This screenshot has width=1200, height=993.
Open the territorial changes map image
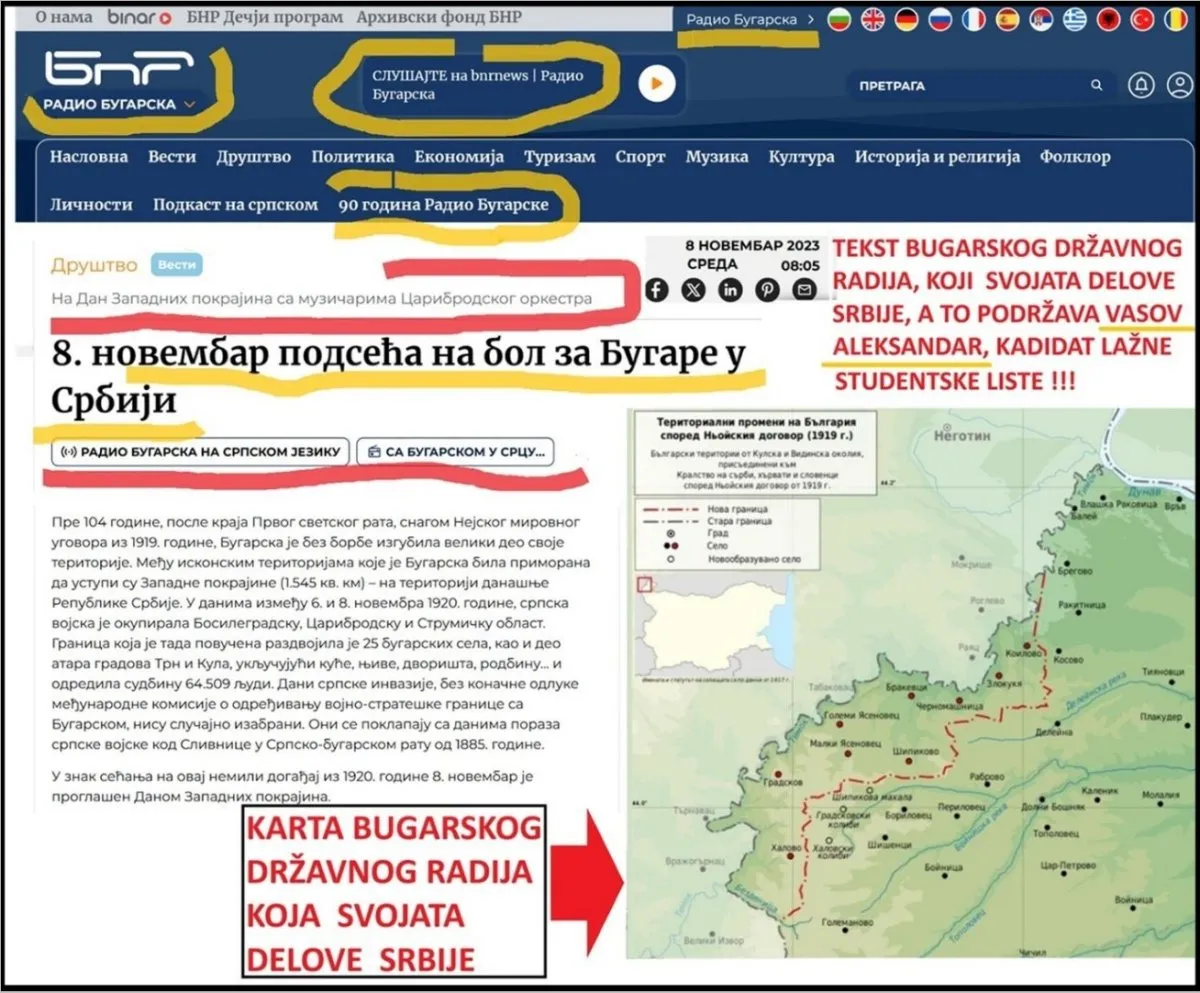tap(909, 683)
